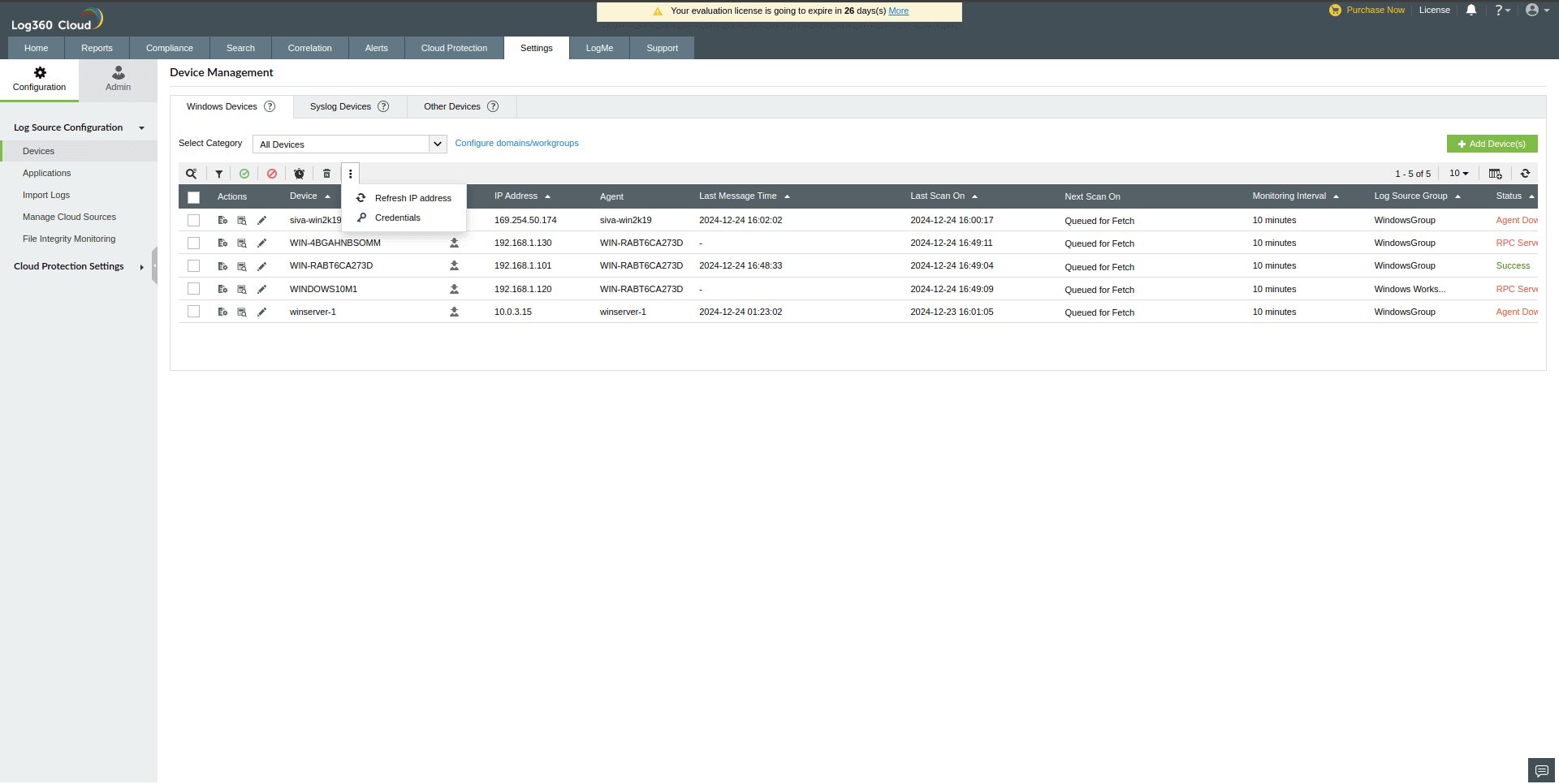Screen dimensions: 1559x784
Task: Click the disable devices icon in the toolbar
Action: click(271, 173)
